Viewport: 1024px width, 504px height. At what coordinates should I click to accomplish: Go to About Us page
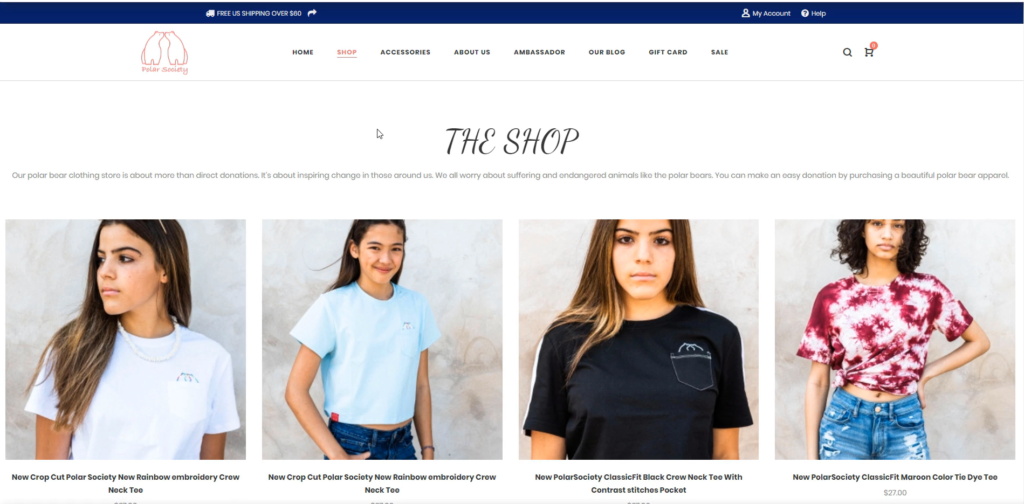coord(472,52)
